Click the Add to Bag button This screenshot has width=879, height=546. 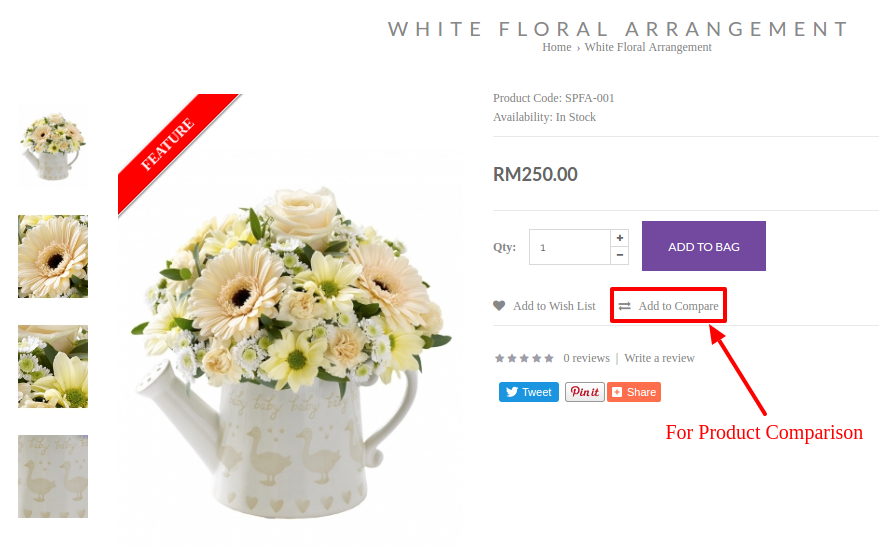click(x=704, y=246)
